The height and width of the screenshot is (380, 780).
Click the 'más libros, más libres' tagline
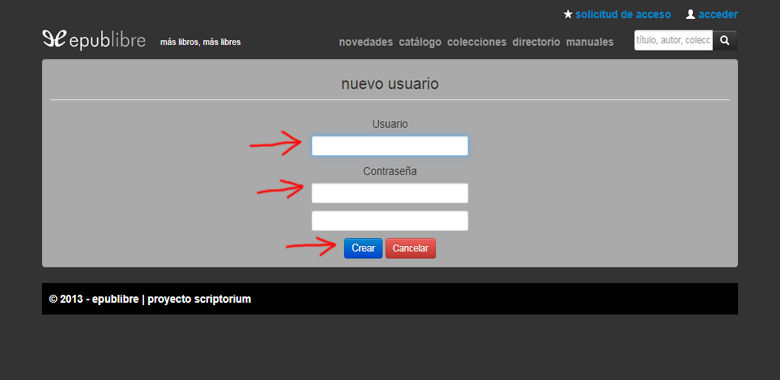(200, 42)
